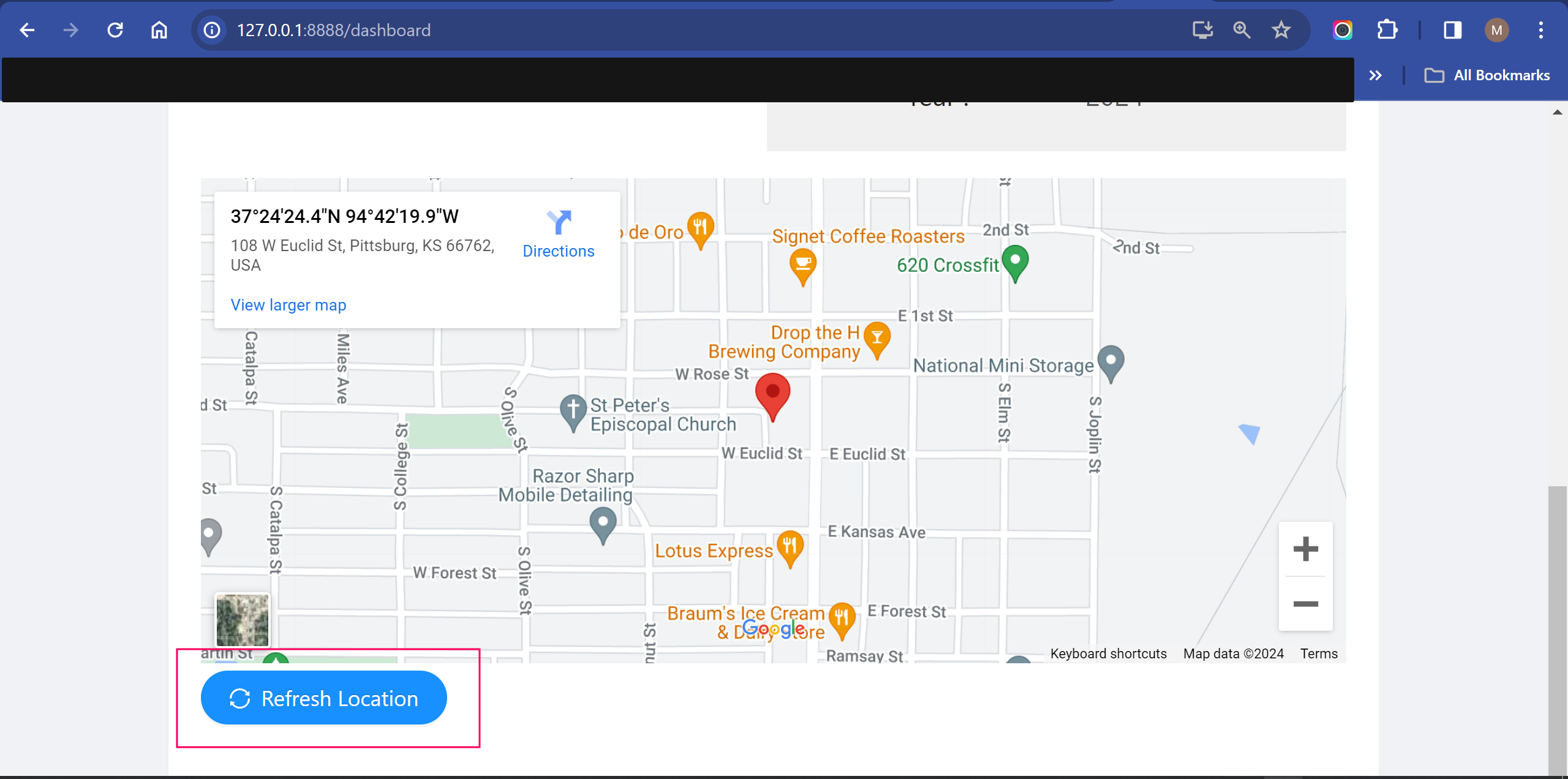Click the scrollbar up arrow
Viewport: 1568px width, 779px height.
pyautogui.click(x=1557, y=112)
